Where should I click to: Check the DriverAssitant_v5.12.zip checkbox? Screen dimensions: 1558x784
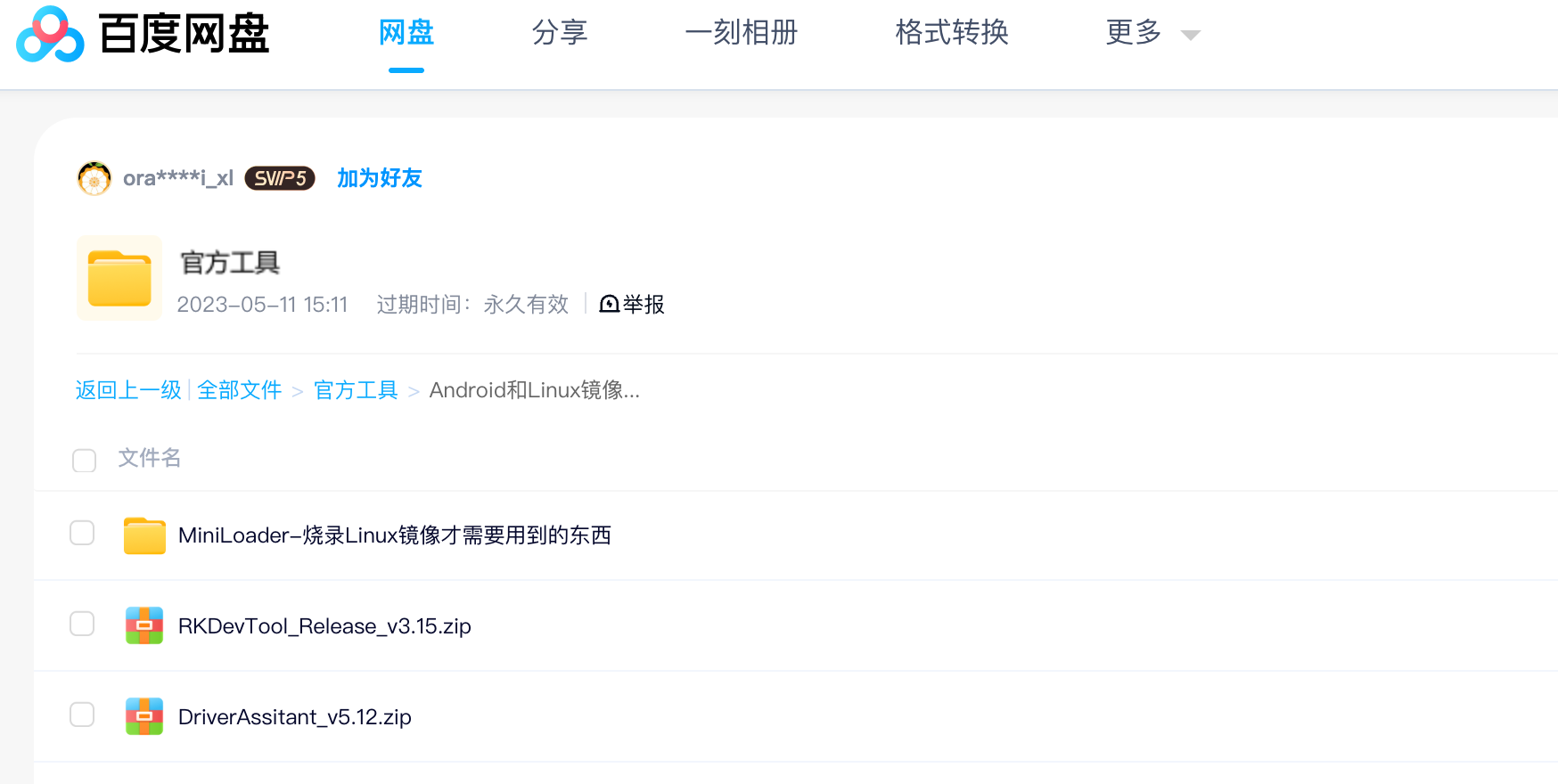pos(82,715)
